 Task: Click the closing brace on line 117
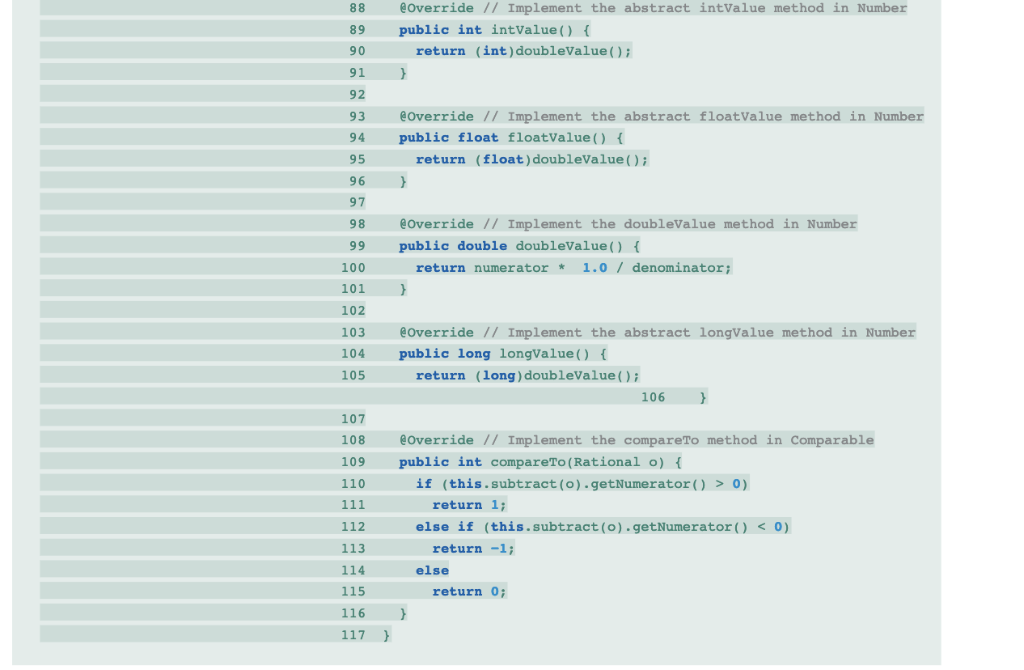coord(387,635)
